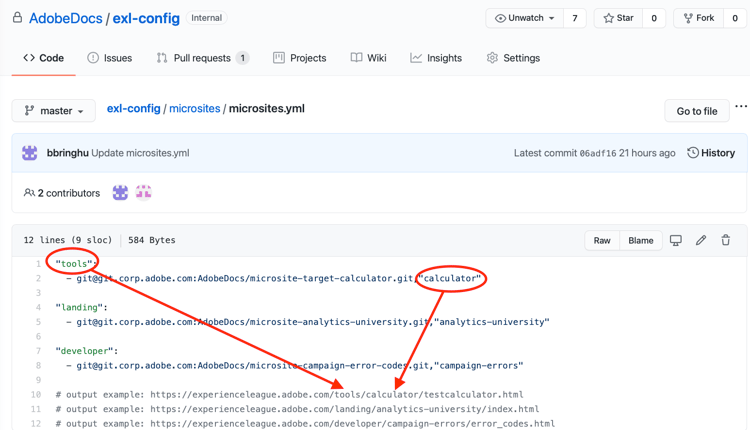750x430 pixels.
Task: Click the watchers count 7
Action: (575, 18)
